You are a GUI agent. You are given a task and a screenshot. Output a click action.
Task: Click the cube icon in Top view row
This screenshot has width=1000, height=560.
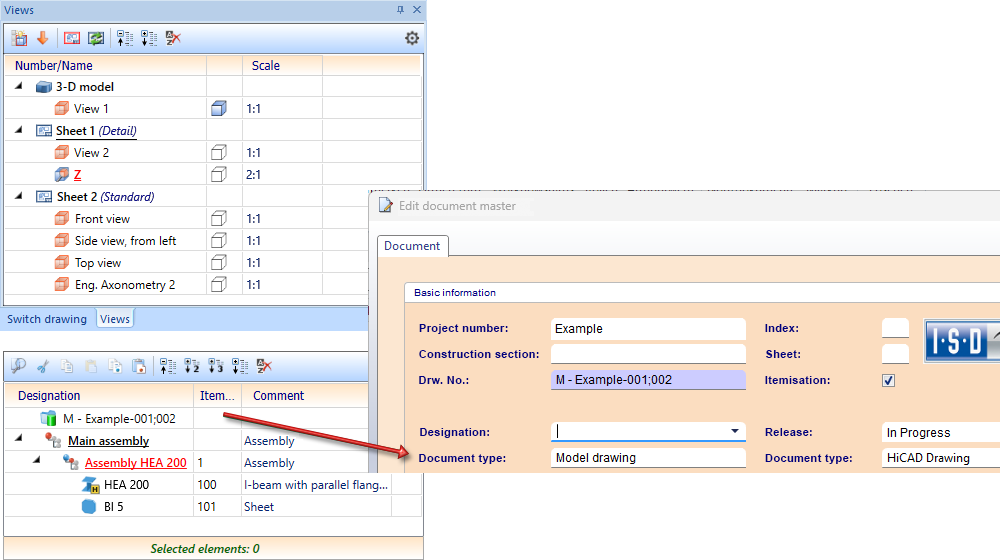coord(219,262)
